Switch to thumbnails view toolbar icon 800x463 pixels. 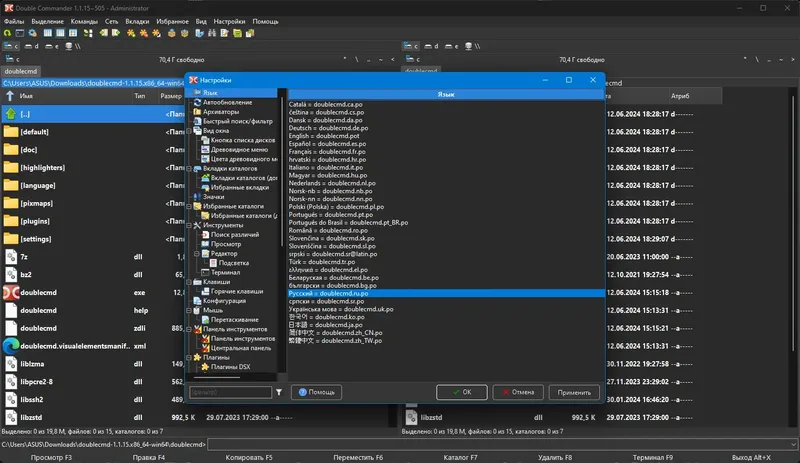coord(73,33)
